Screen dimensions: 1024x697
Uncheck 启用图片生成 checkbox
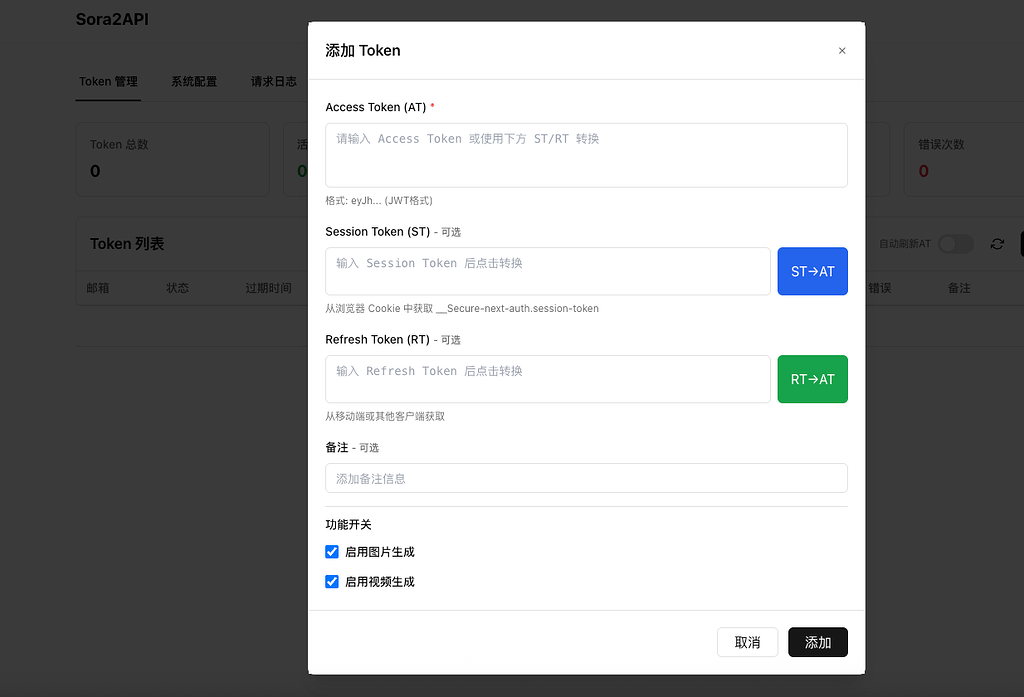(332, 552)
